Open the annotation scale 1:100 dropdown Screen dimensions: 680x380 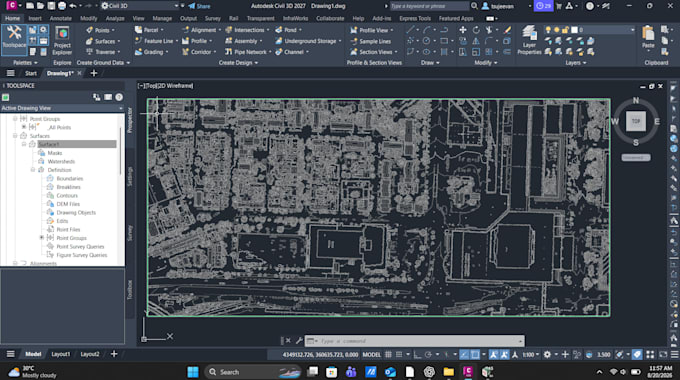[x=530, y=354]
